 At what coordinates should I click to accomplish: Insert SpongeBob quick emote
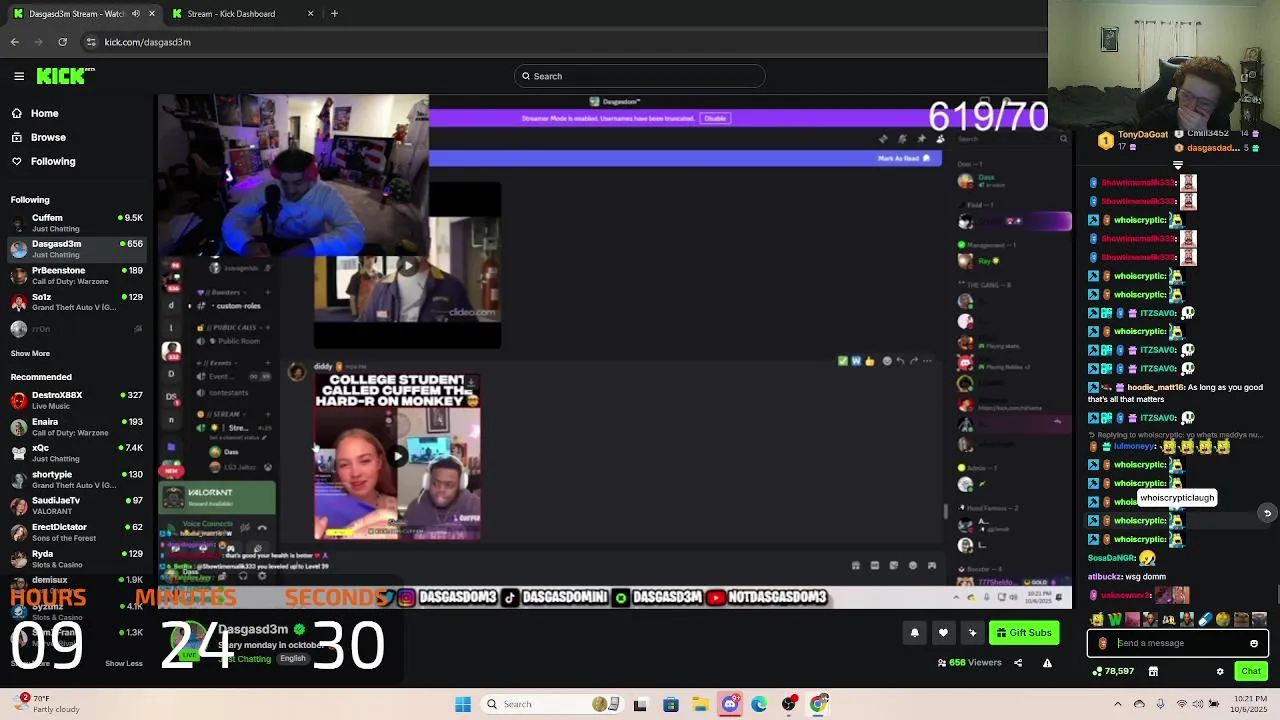point(1098,620)
